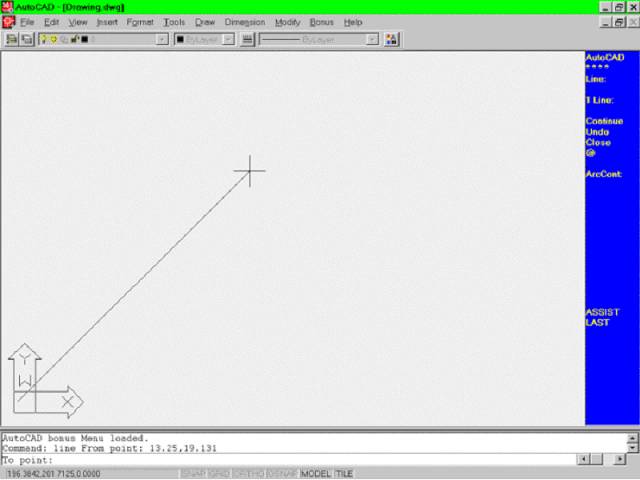Viewport: 640px width, 480px height.
Task: Click command line right scroll arrow
Action: coord(620,460)
